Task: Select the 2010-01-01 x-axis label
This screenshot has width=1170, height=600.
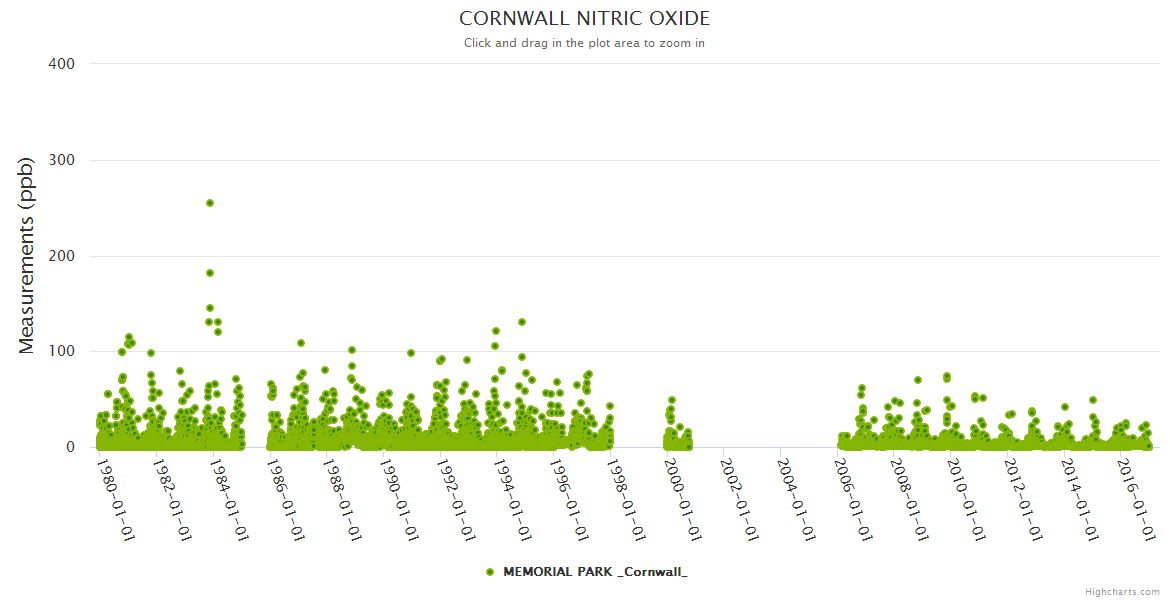Action: click(x=964, y=499)
